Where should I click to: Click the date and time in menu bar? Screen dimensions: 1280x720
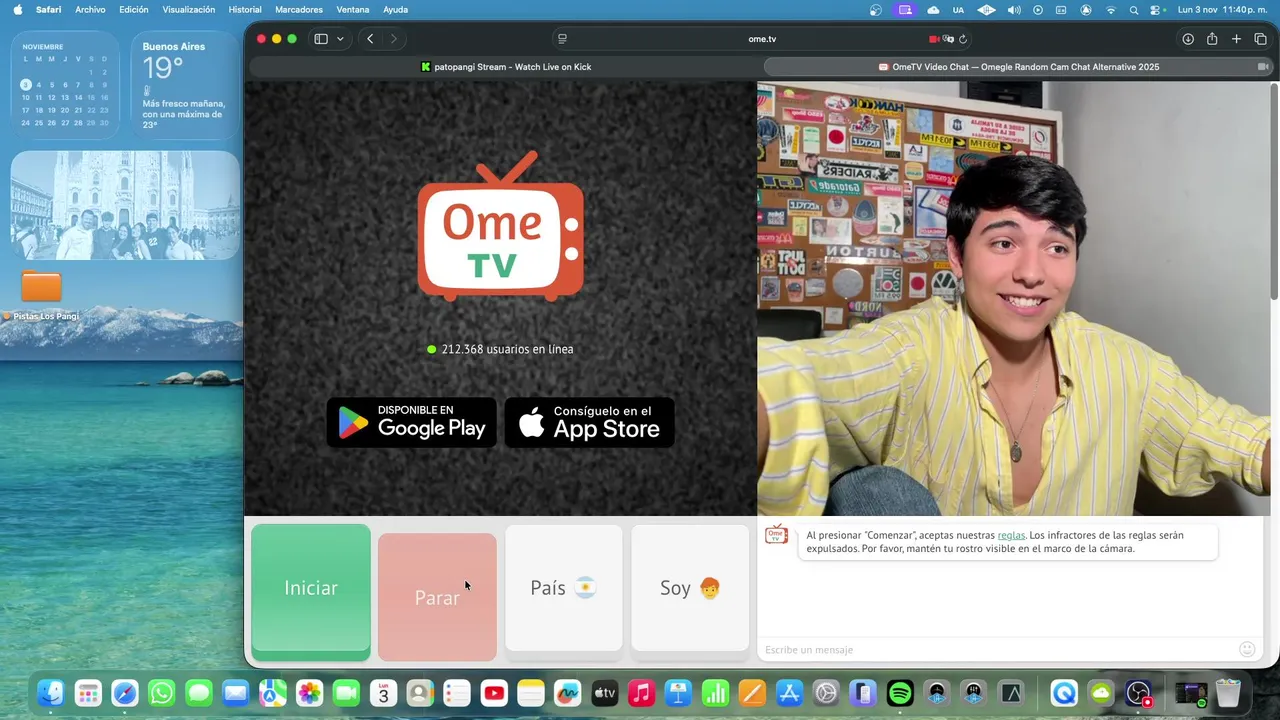point(1222,9)
